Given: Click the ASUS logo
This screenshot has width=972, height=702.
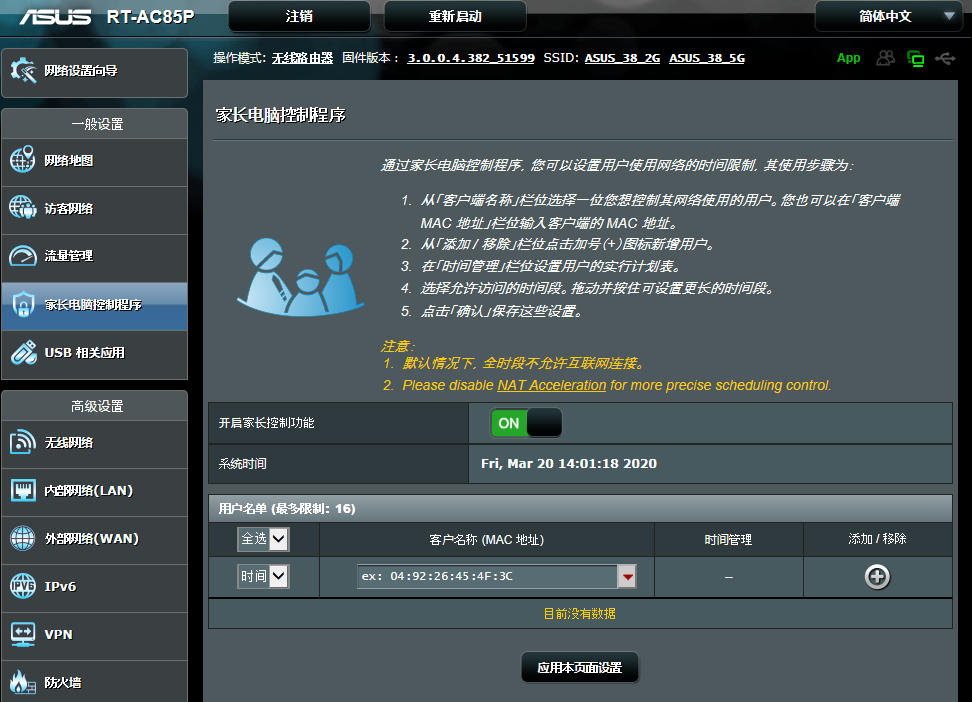Looking at the screenshot, I should click(x=56, y=17).
